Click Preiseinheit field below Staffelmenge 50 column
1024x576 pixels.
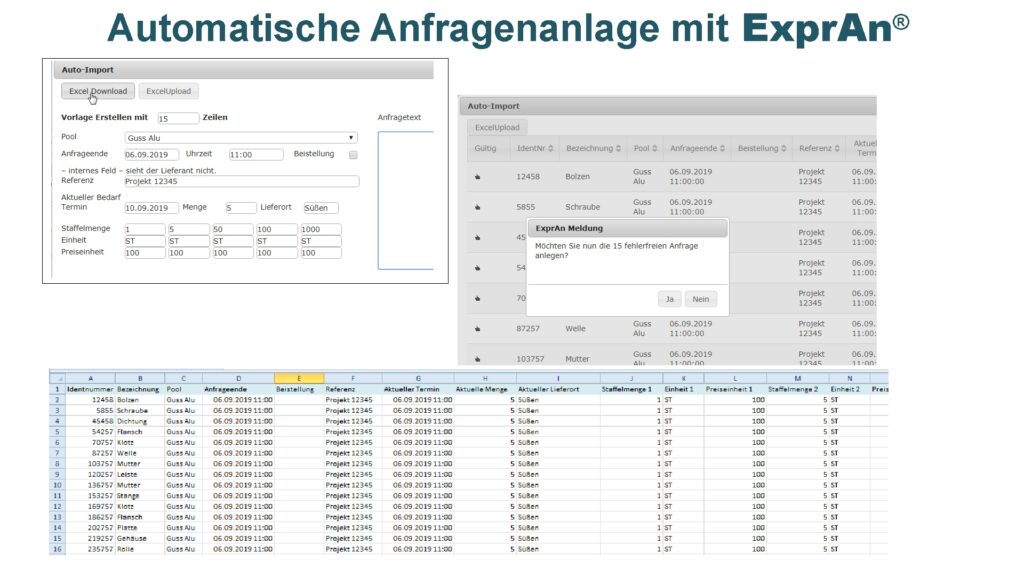[232, 253]
